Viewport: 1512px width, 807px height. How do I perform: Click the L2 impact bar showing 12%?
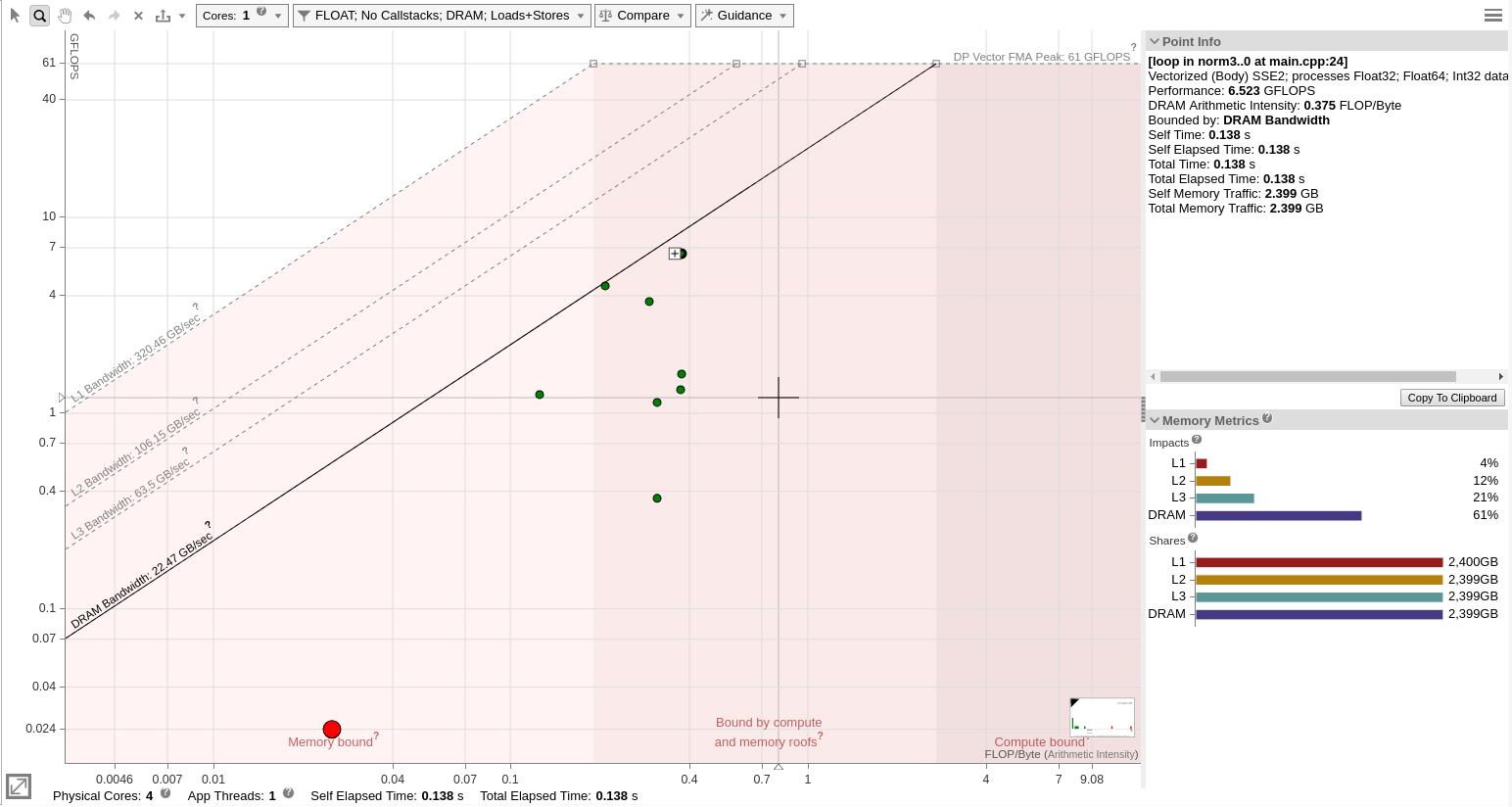1213,481
